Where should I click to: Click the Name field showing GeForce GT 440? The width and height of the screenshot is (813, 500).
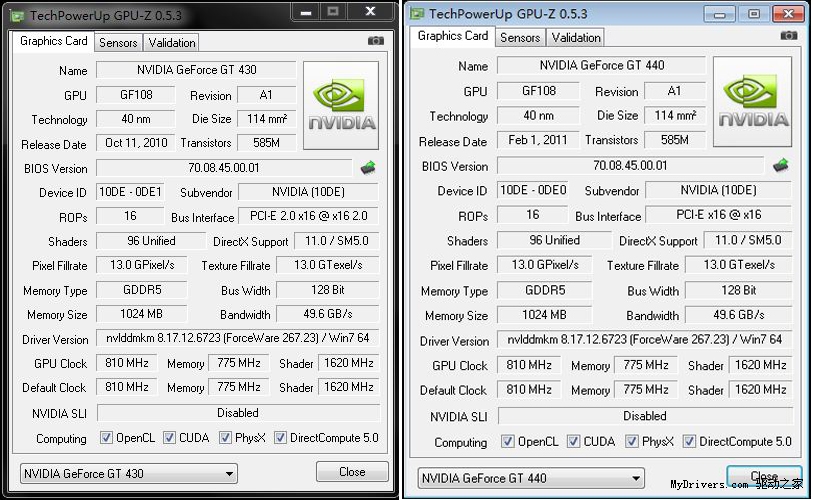point(601,65)
